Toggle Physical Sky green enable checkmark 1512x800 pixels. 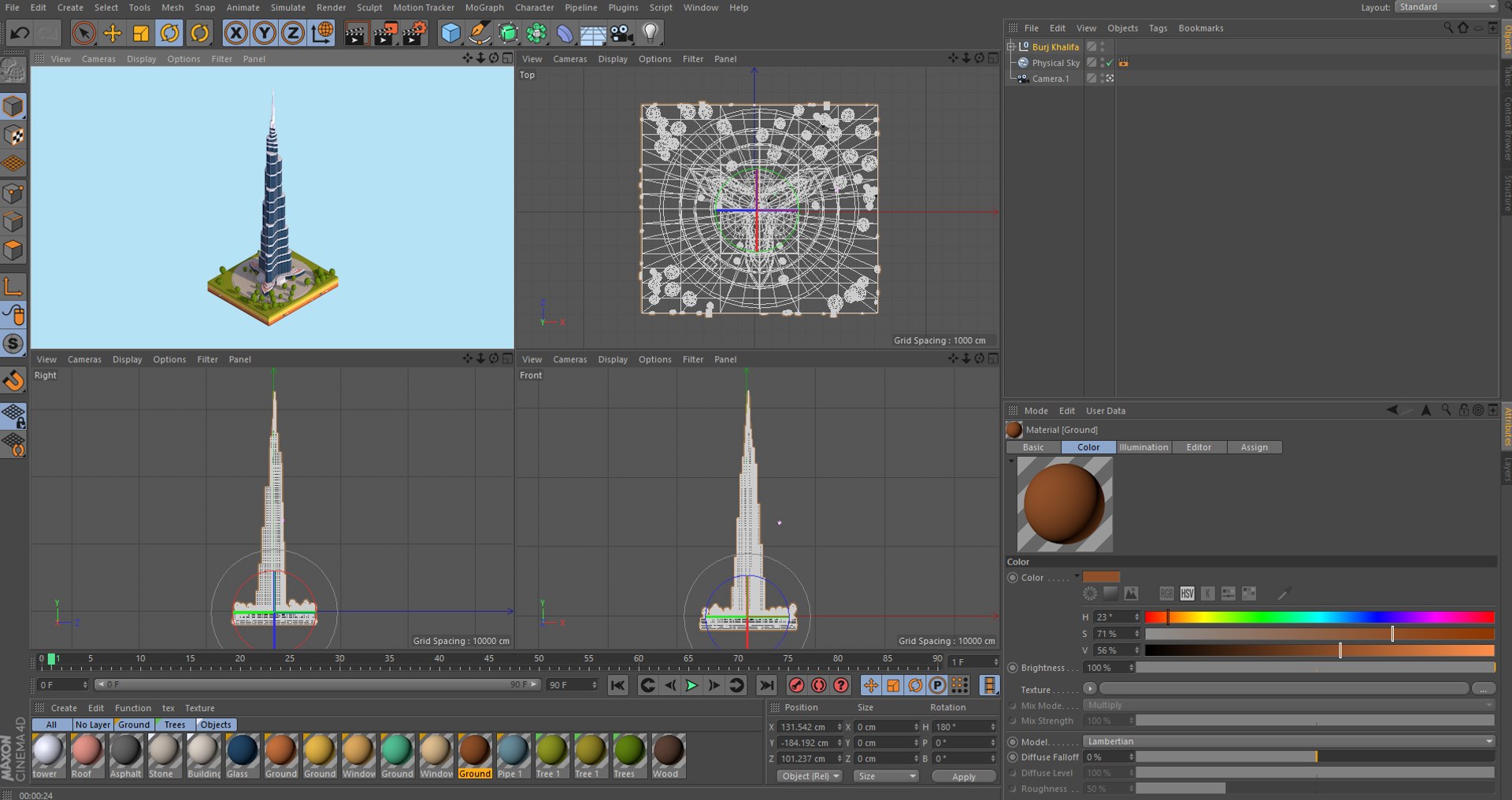coord(1110,63)
